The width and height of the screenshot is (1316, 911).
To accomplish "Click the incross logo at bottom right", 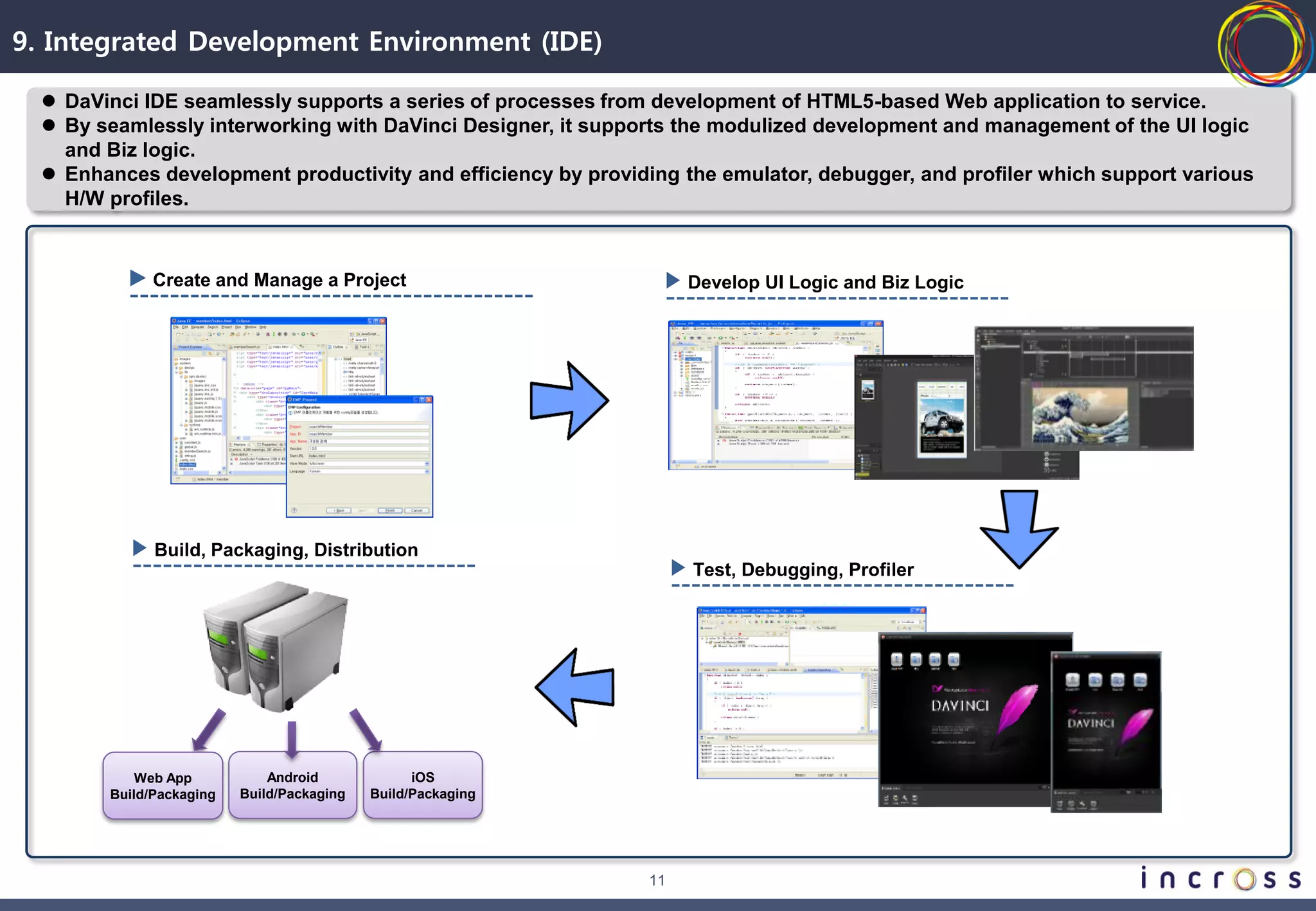I will click(x=1221, y=878).
